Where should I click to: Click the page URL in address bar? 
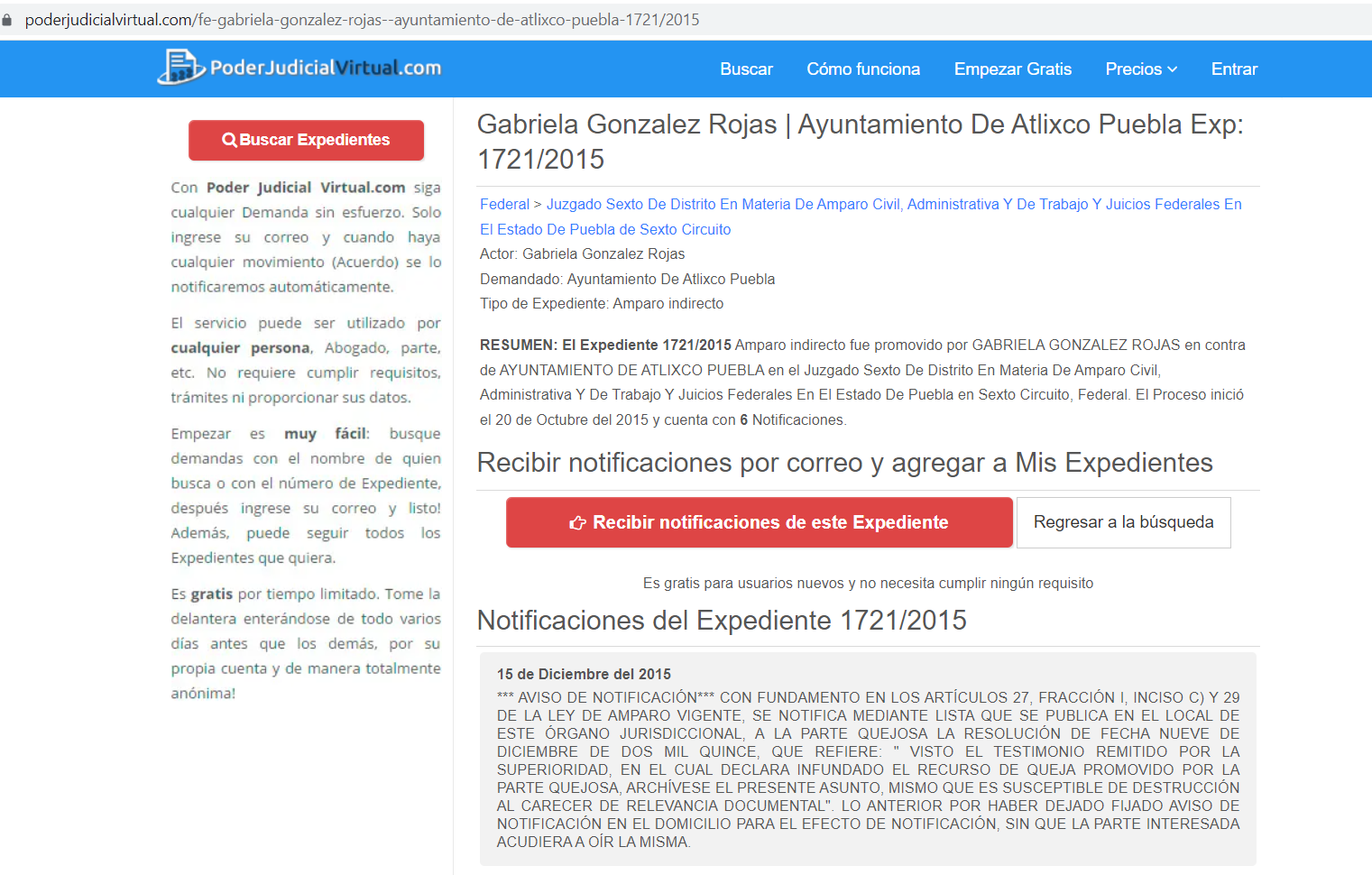tap(362, 20)
